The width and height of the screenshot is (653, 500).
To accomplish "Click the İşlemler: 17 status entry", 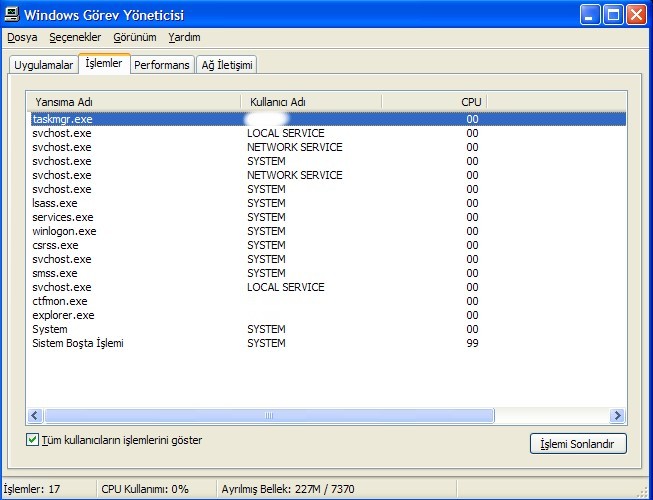I will [32, 489].
